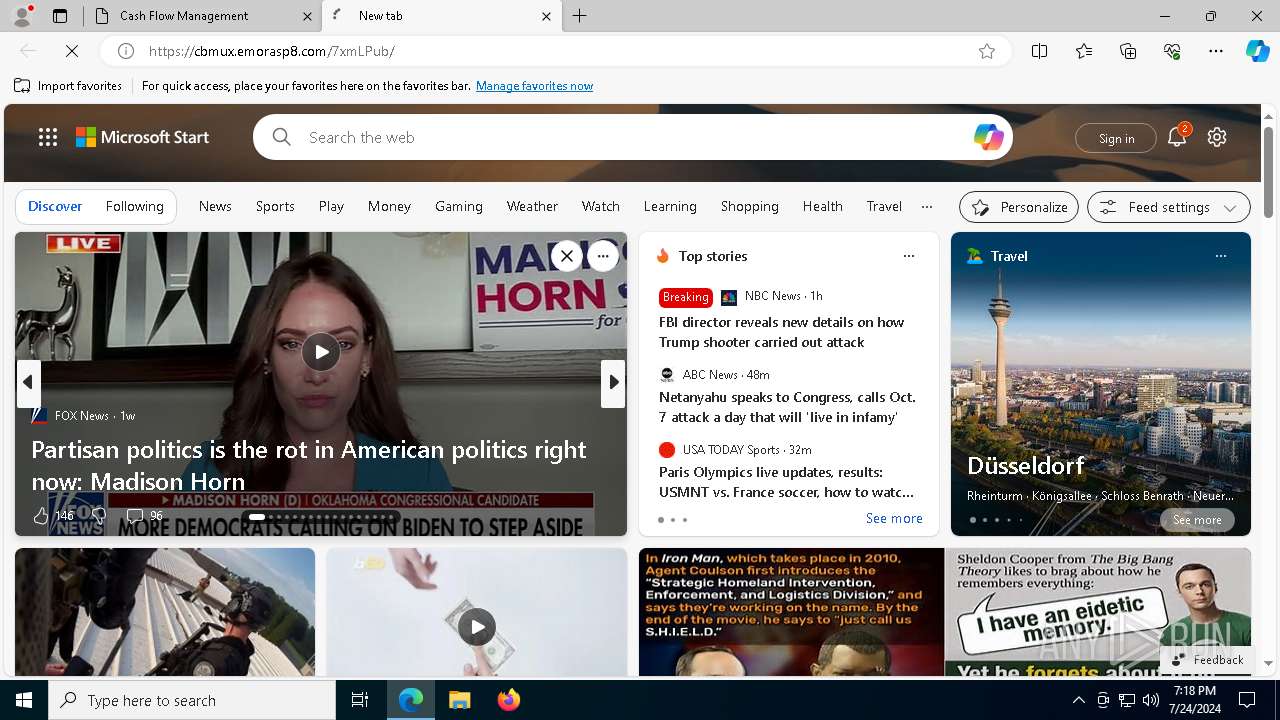The image size is (1280, 720).
Task: Click the Copilot icon in search box
Action: (x=988, y=137)
